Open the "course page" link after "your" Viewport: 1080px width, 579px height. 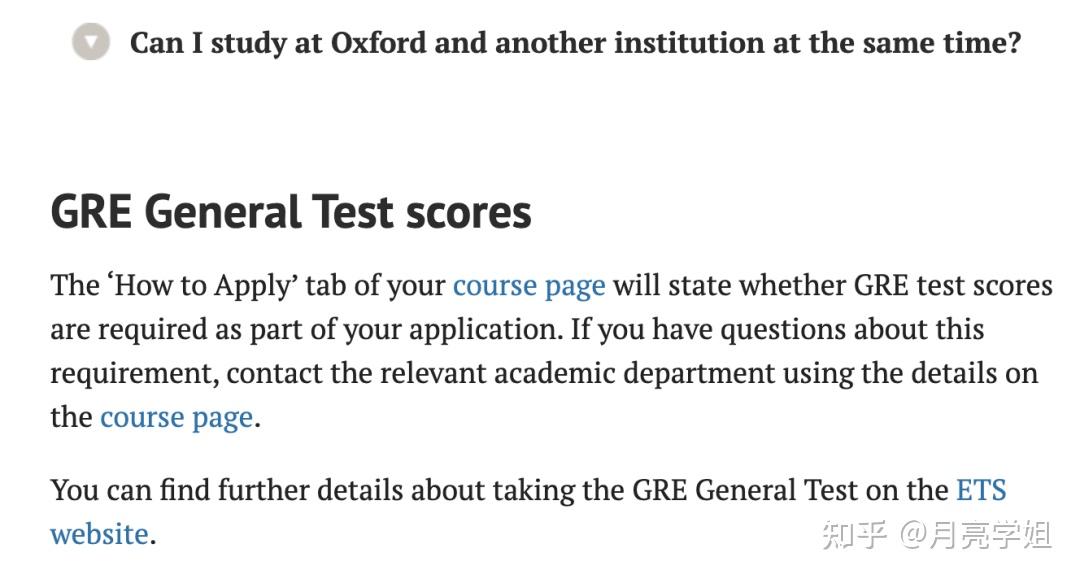[x=529, y=286]
